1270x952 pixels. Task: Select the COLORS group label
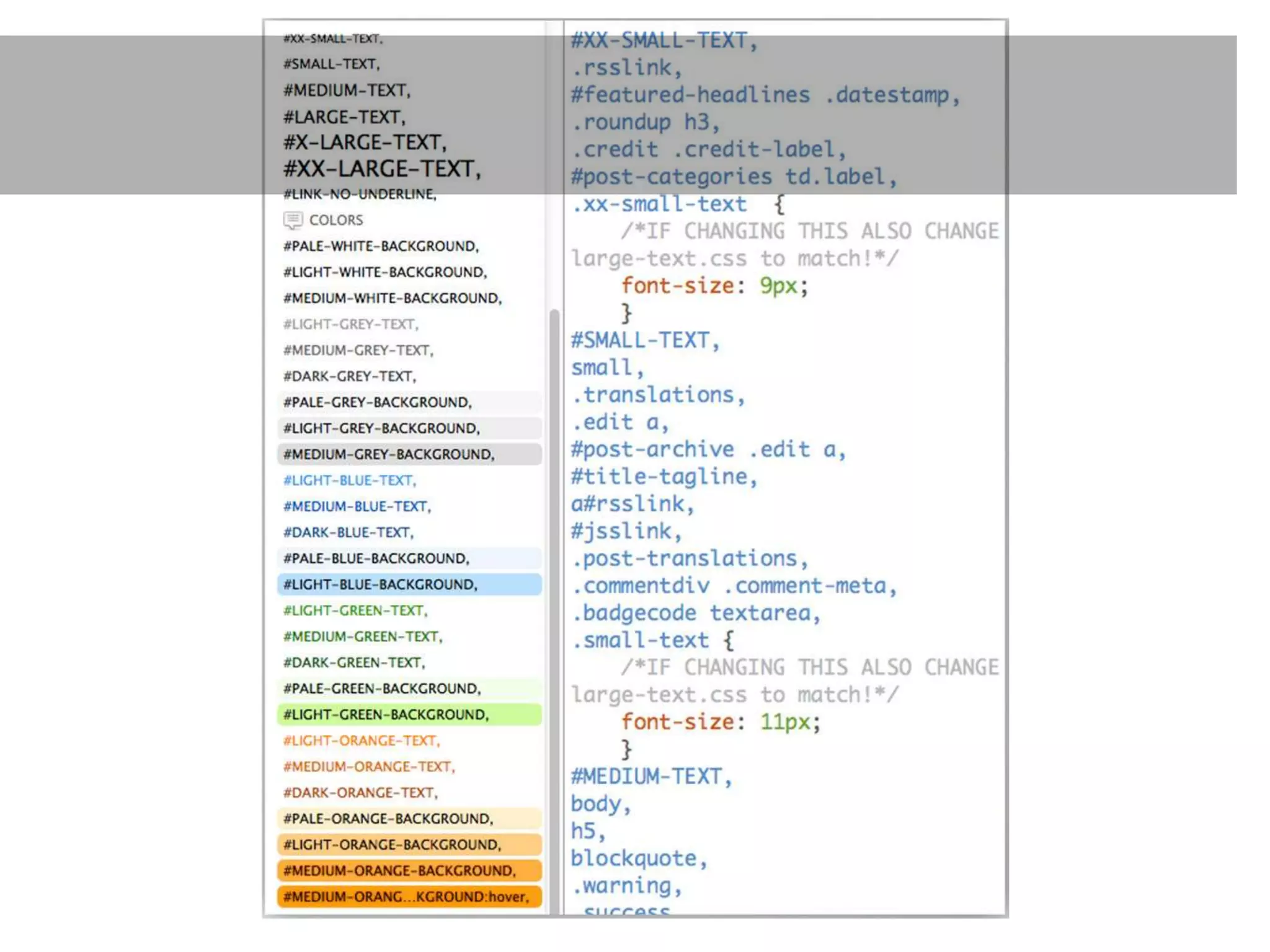(x=336, y=220)
